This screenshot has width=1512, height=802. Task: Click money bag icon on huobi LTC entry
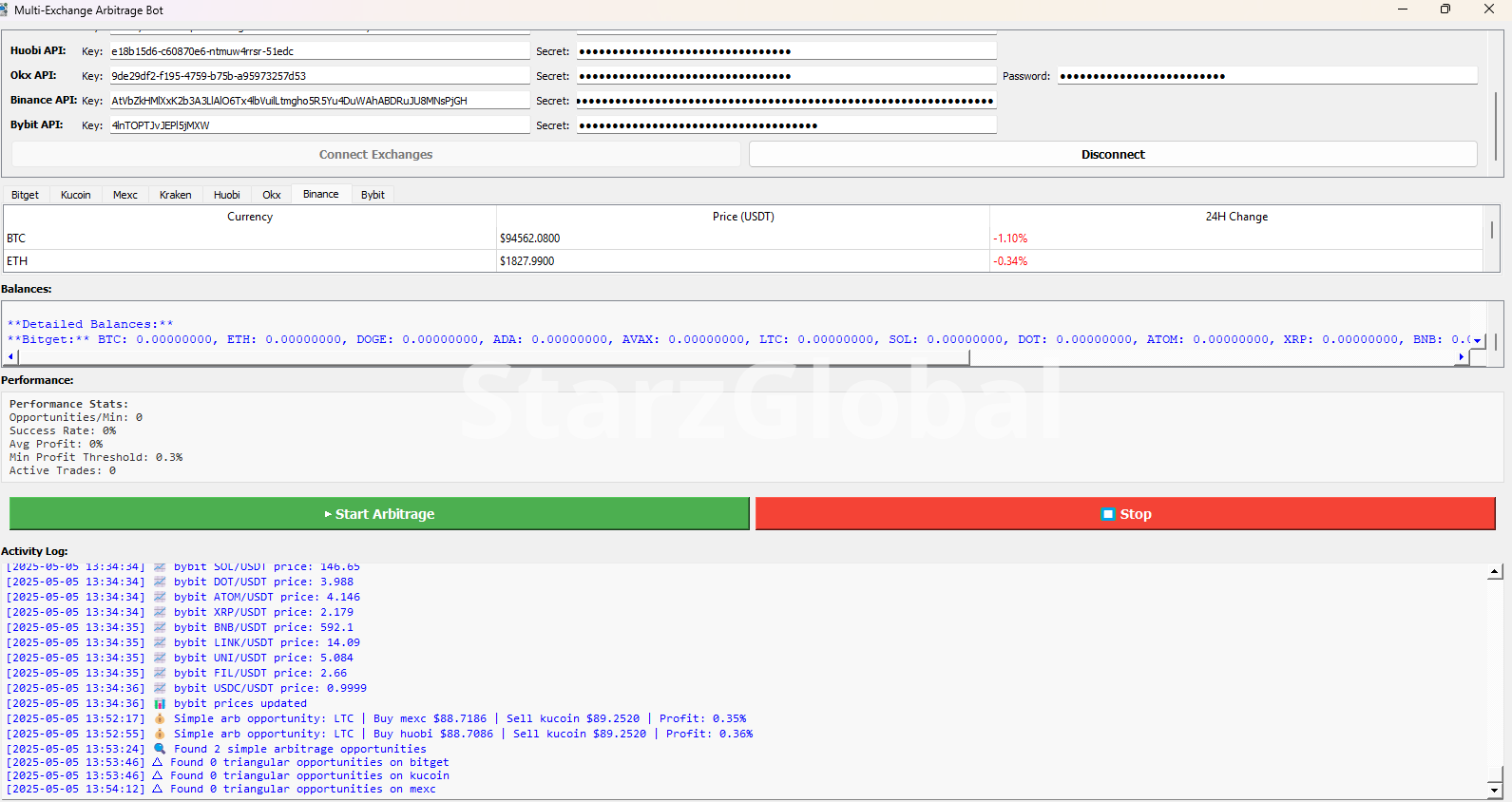pos(160,734)
